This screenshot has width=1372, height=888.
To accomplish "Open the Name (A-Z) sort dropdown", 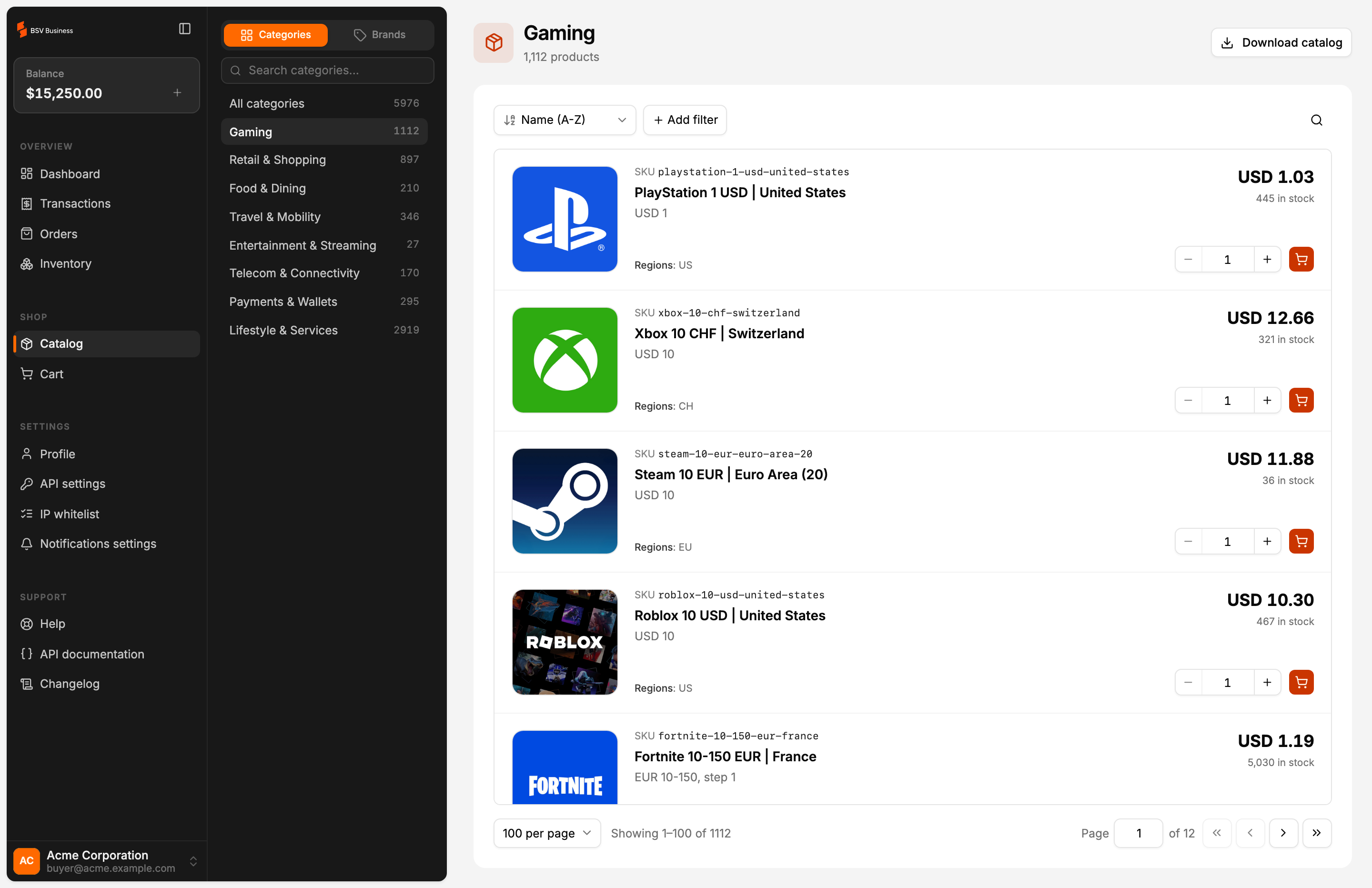I will pos(565,120).
